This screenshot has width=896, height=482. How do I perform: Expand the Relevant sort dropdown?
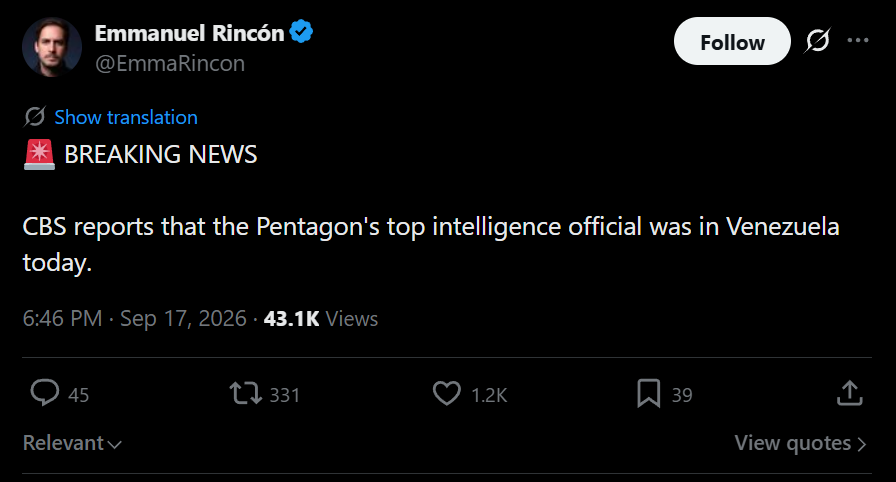tap(72, 443)
